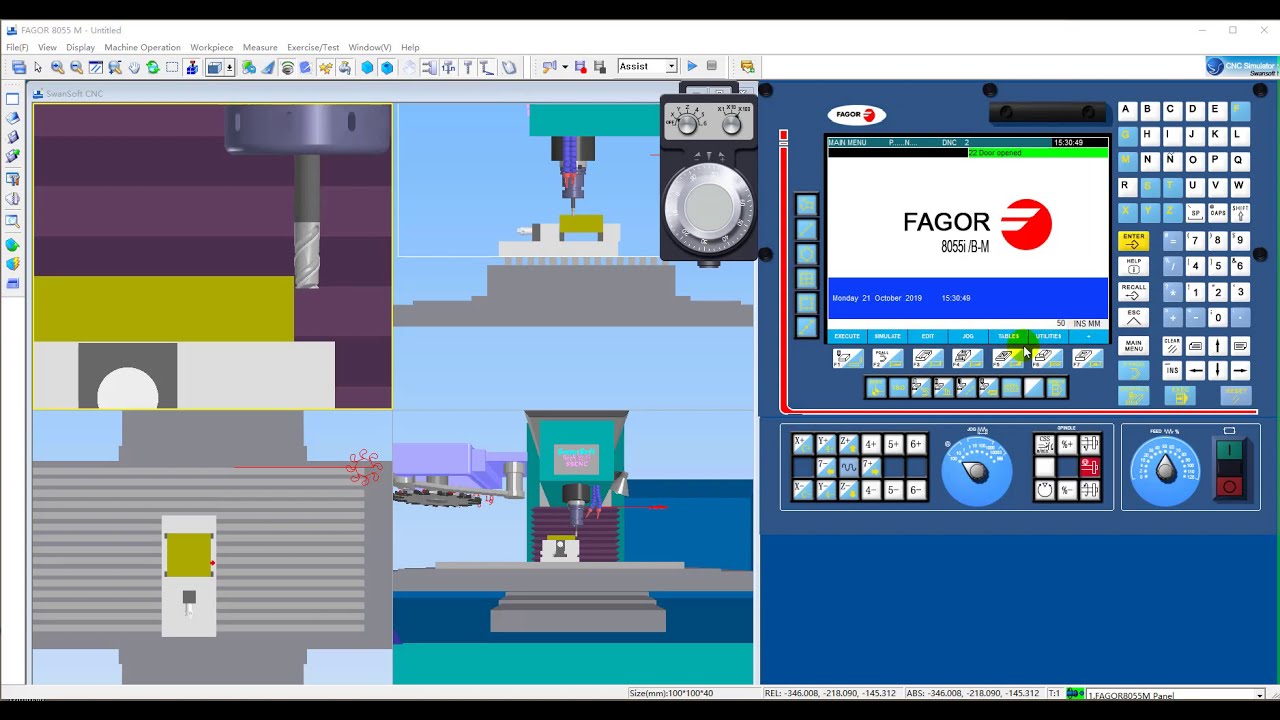
Task: Click the red spindle stop key
Action: click(1090, 467)
